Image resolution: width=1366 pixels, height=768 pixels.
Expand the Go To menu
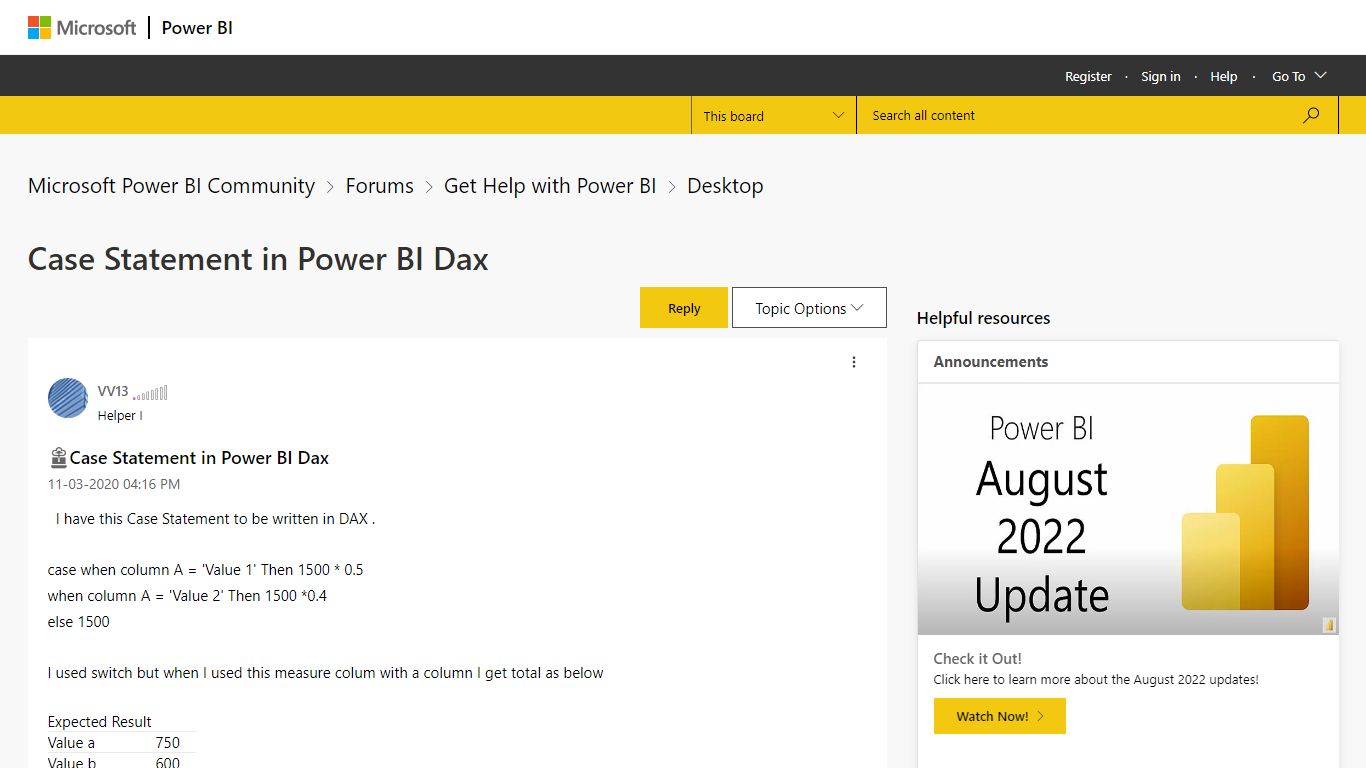click(1299, 76)
